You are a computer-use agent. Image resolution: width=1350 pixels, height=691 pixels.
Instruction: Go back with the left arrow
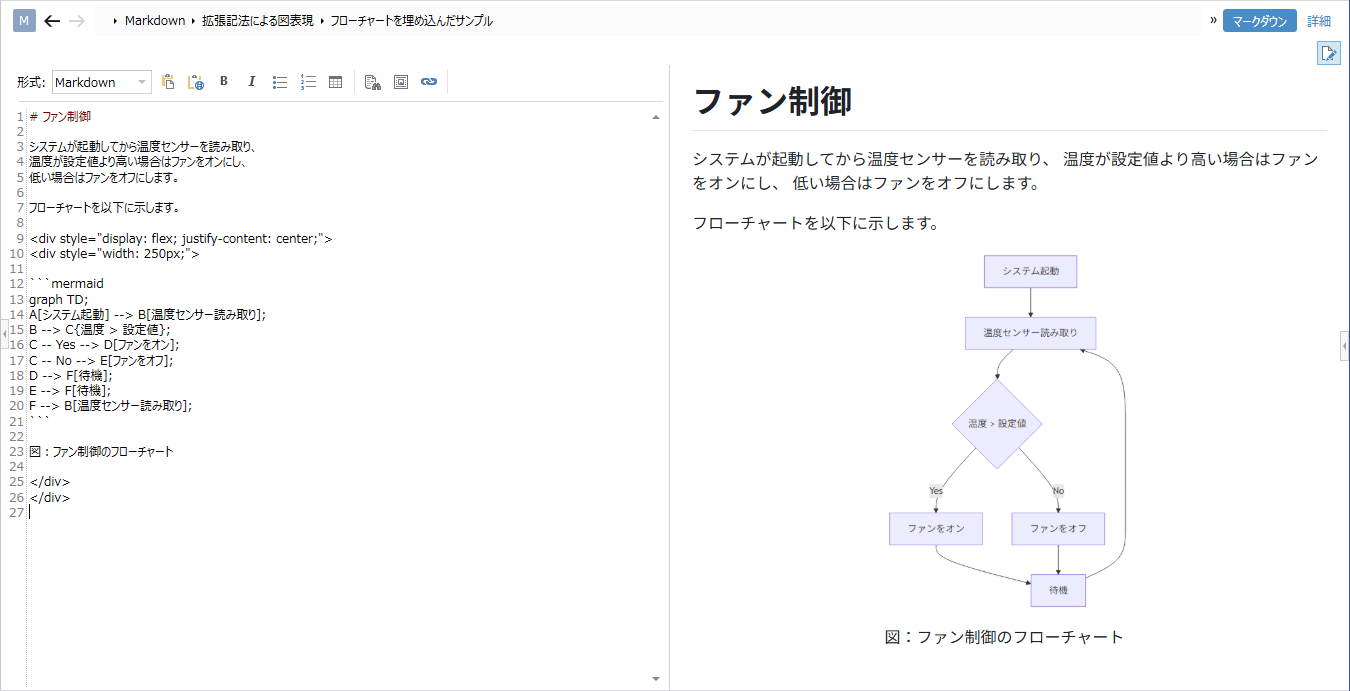[53, 21]
